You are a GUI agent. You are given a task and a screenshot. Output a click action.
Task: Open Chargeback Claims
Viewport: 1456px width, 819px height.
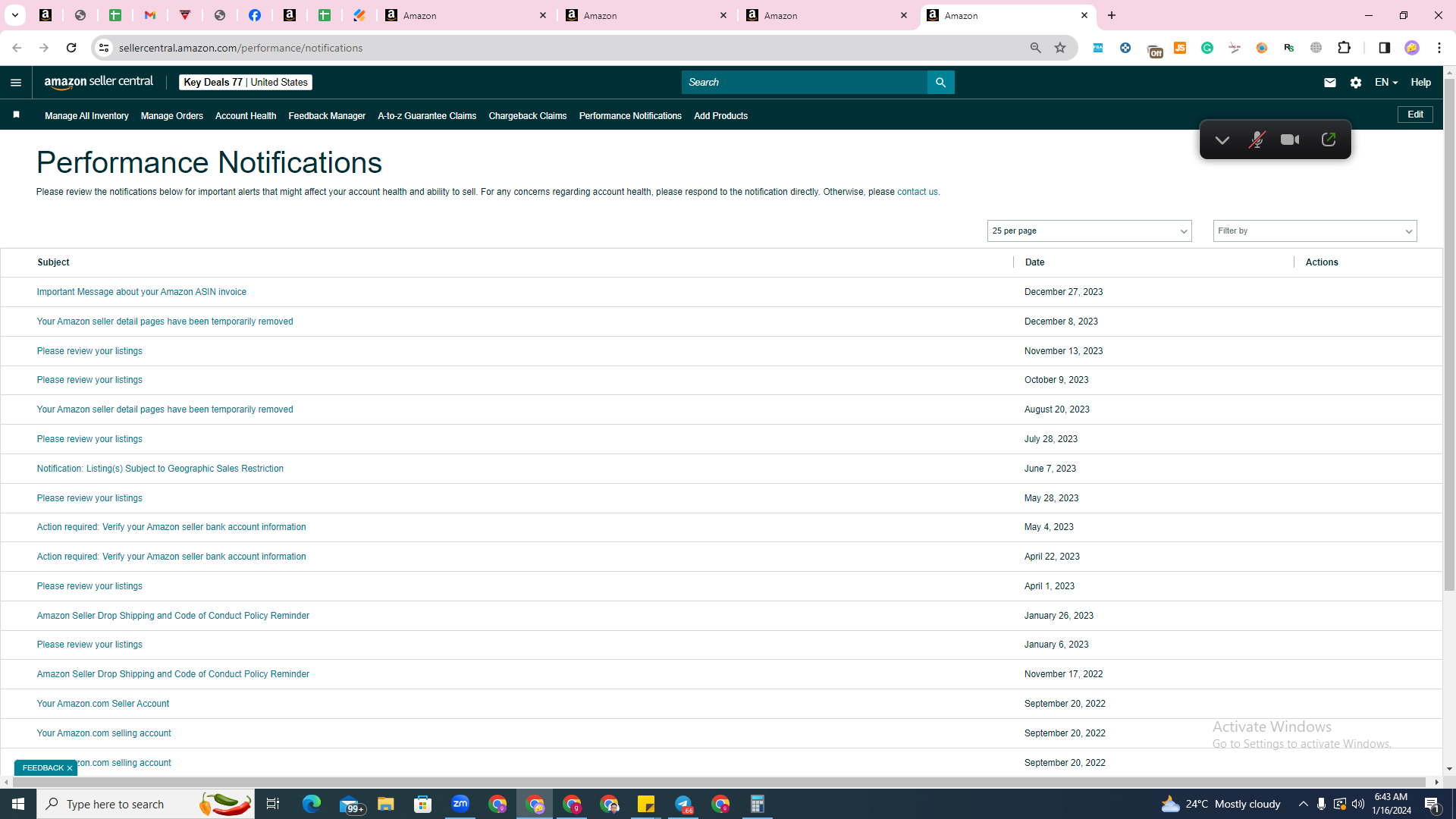click(528, 116)
